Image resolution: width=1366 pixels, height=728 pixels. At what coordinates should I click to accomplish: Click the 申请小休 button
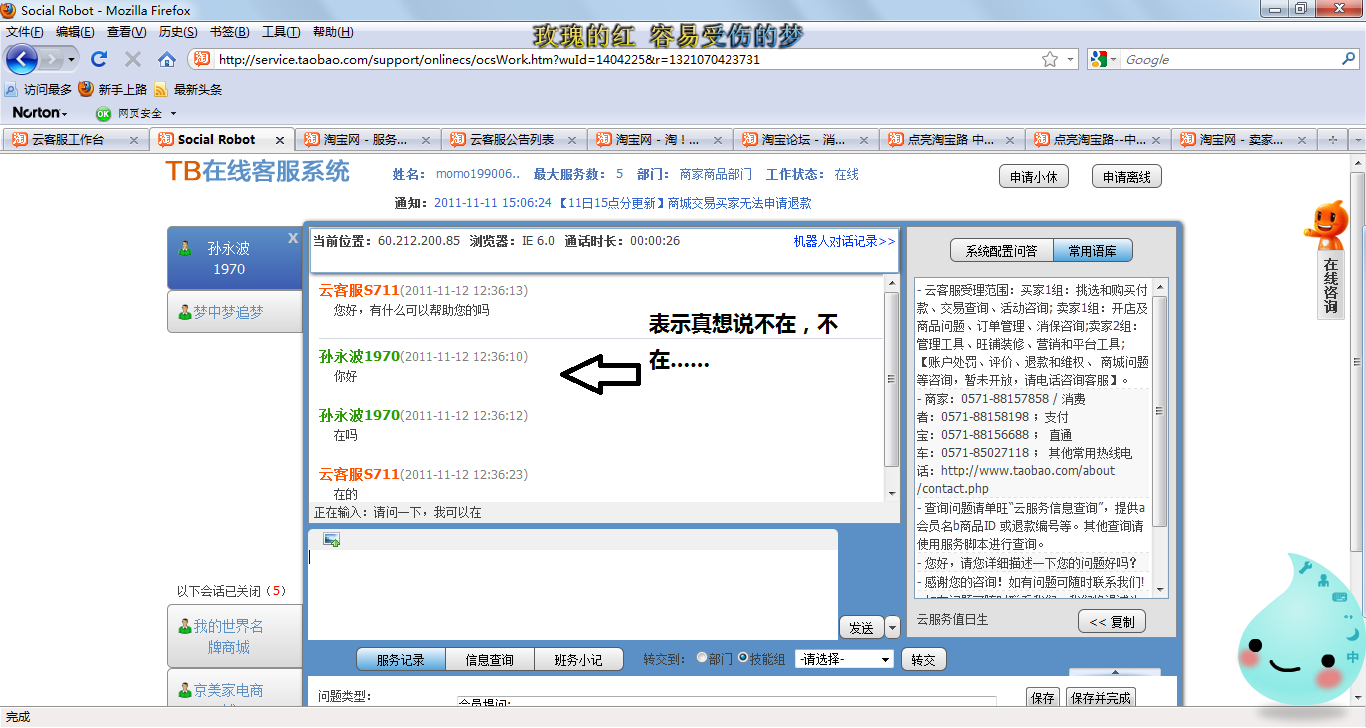[1034, 177]
